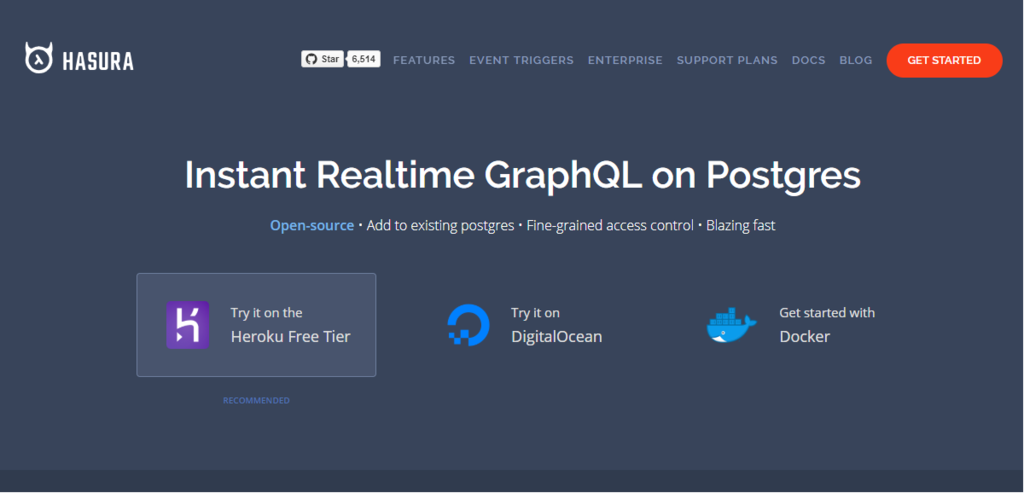Click the Hasura logo icon
Screen dimensions: 1024x493
[39, 58]
